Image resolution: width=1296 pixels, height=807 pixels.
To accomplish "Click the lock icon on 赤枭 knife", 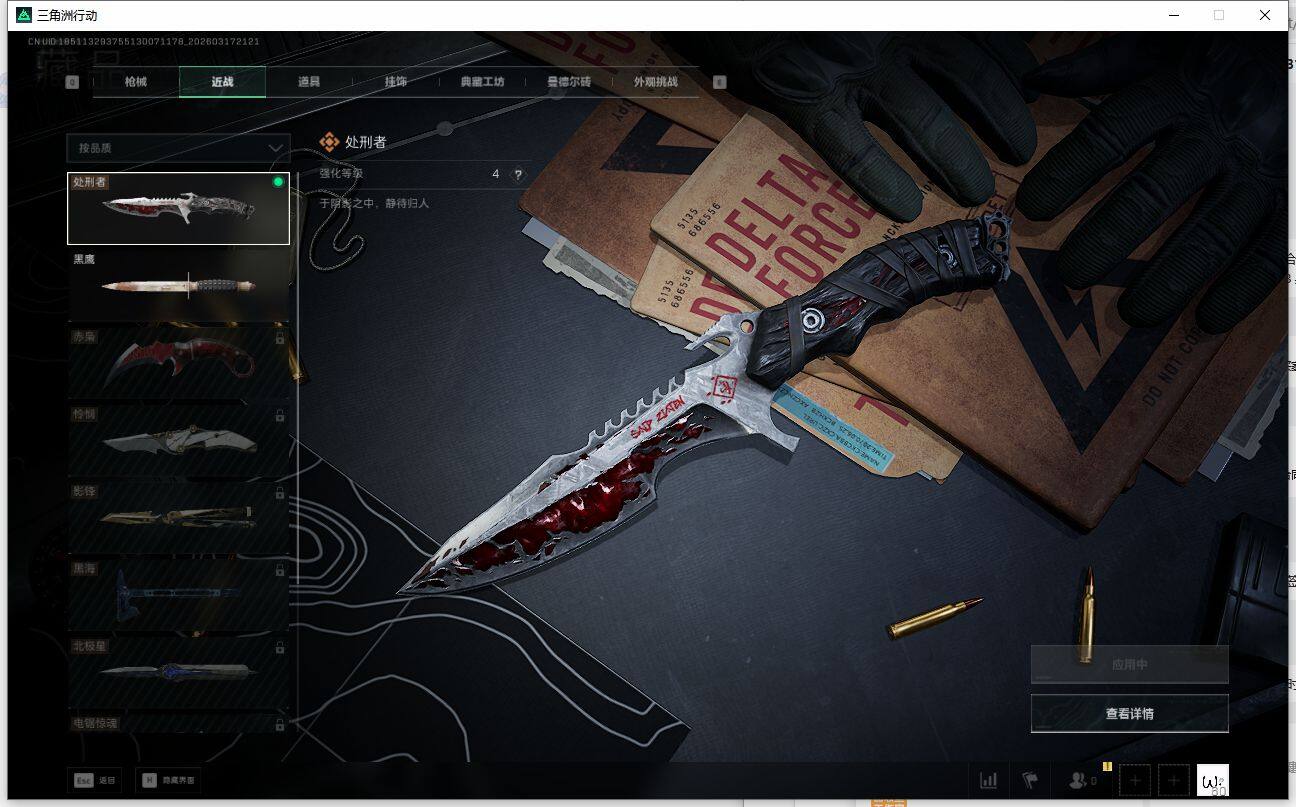I will pyautogui.click(x=280, y=338).
